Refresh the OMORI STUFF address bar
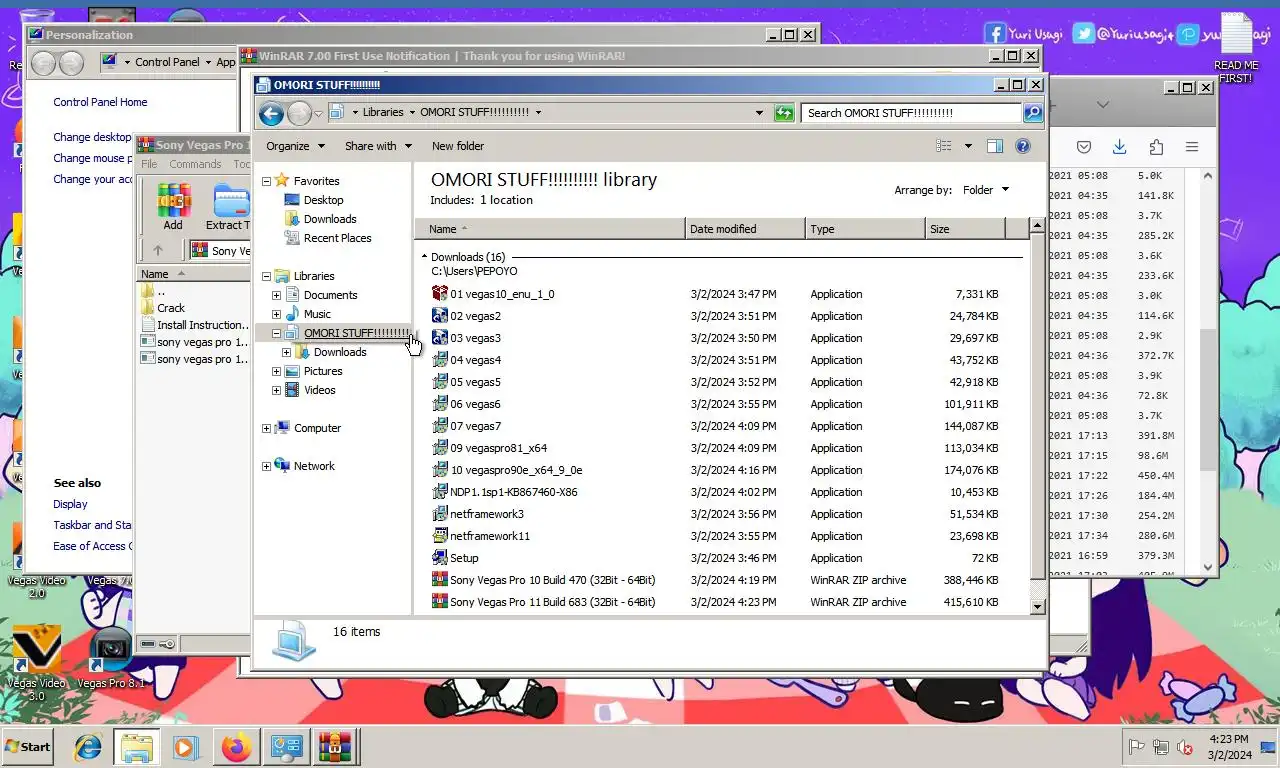Screen dimensions: 1280x768 (784, 113)
